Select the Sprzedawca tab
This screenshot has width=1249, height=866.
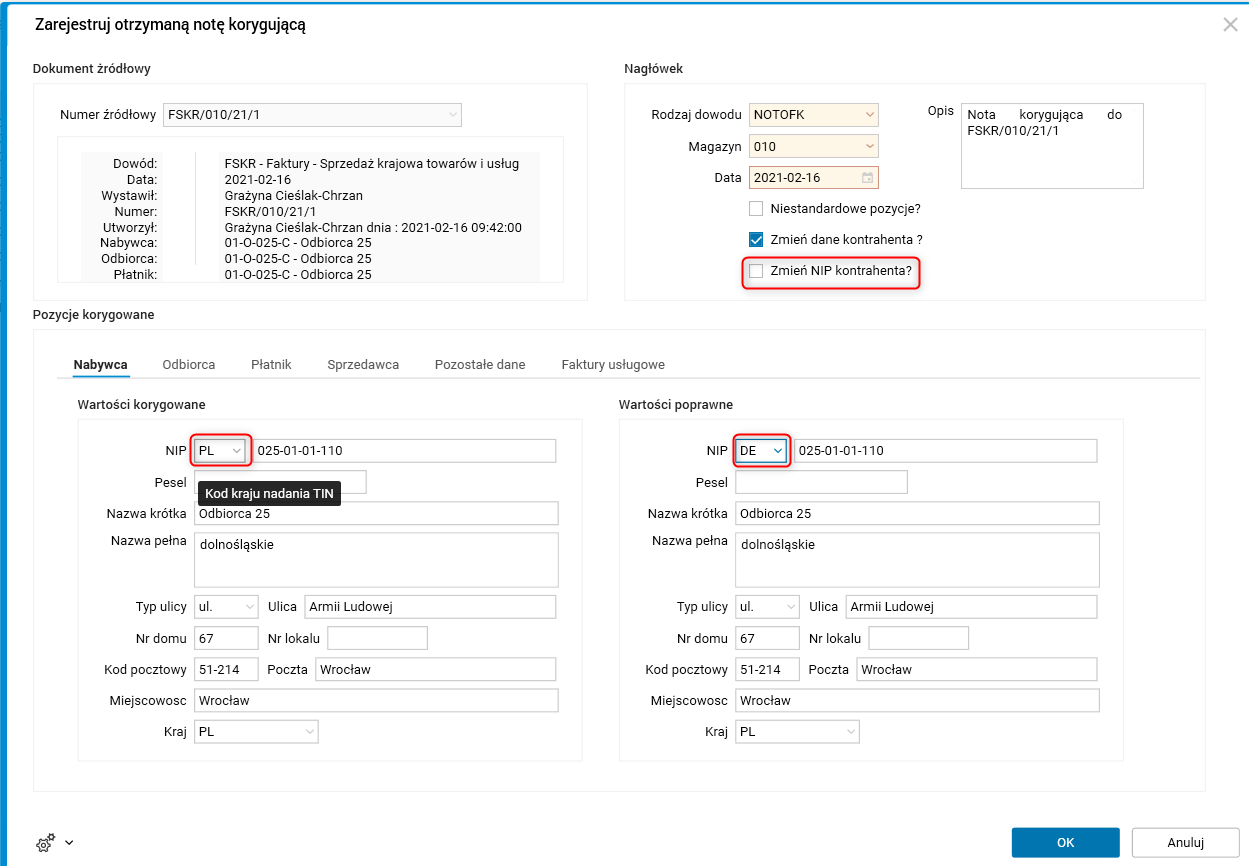tap(363, 365)
